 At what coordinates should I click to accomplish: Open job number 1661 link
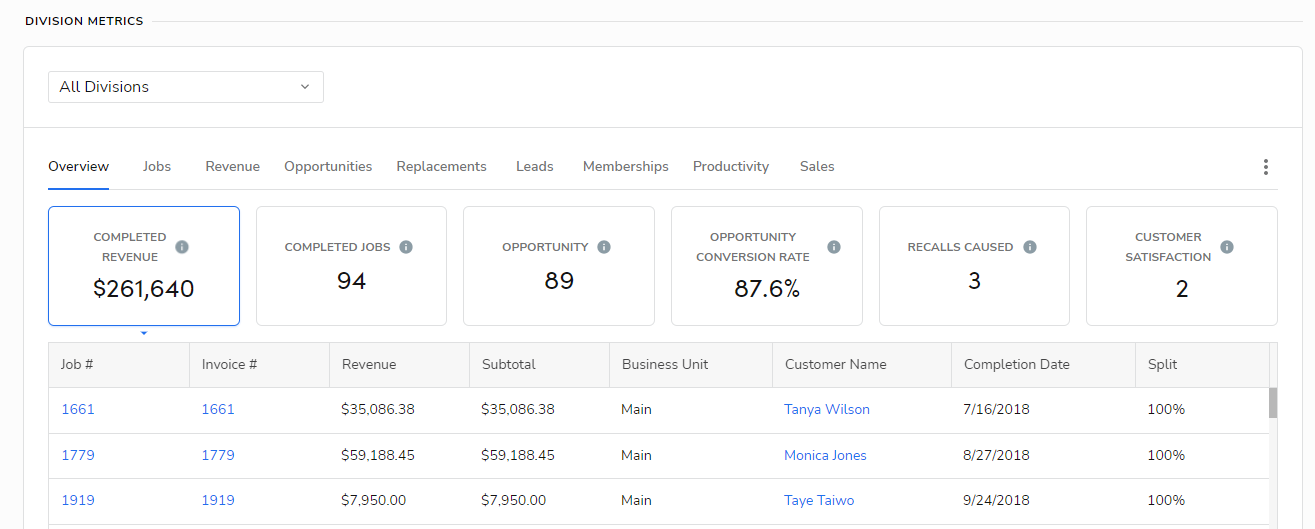click(x=78, y=409)
